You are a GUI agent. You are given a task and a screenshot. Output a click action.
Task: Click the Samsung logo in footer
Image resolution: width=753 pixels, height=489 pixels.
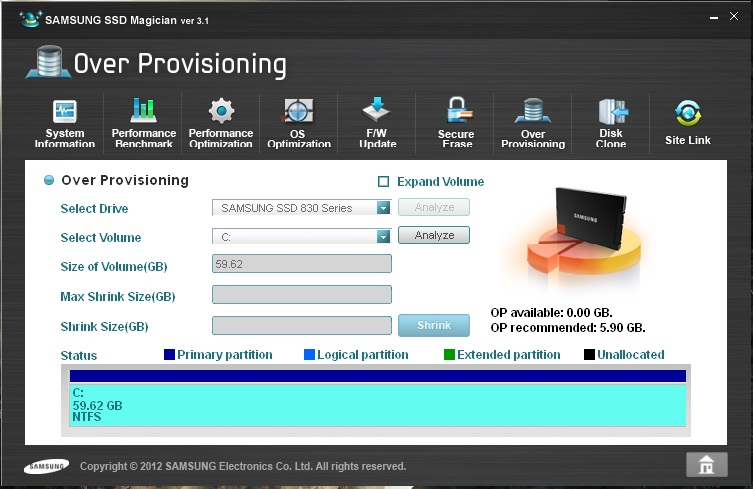pos(47,466)
